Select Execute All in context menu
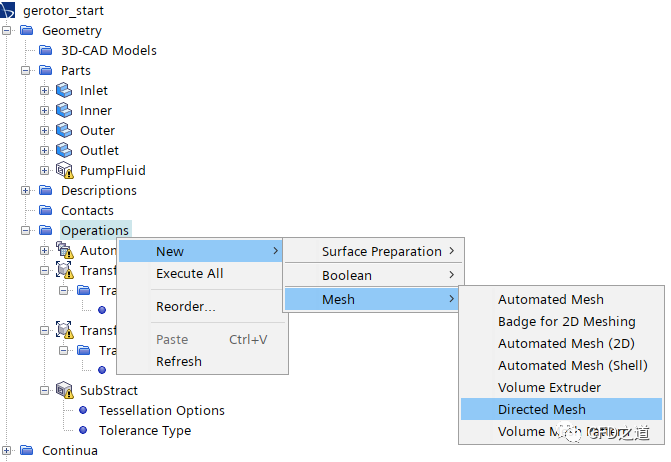This screenshot has height=462, width=671. pos(189,274)
